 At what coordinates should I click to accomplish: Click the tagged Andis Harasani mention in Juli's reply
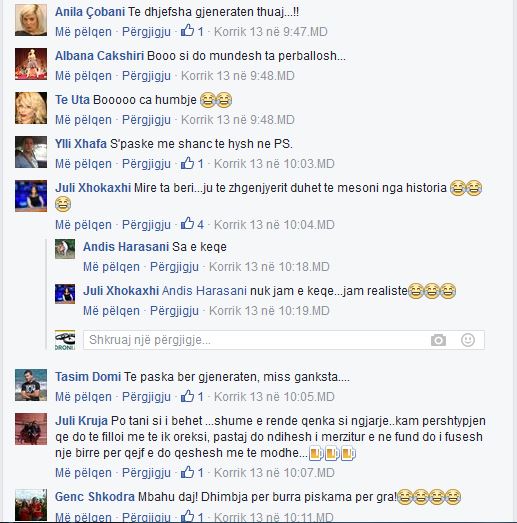[204, 291]
